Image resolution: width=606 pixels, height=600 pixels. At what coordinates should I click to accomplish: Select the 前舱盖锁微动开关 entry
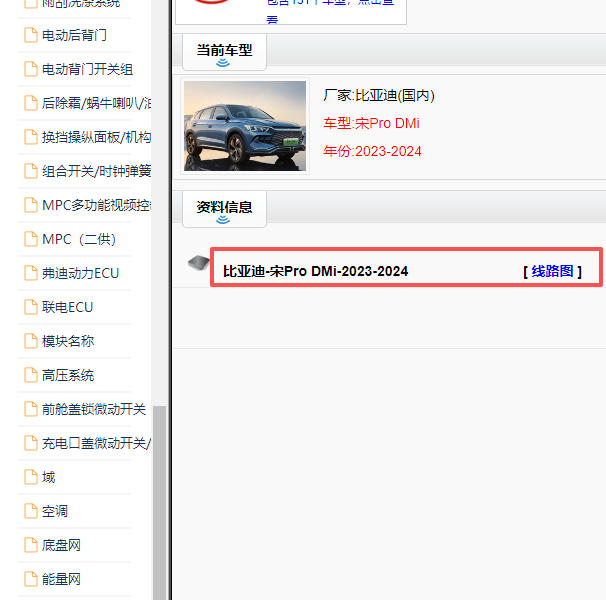pyautogui.click(x=94, y=409)
